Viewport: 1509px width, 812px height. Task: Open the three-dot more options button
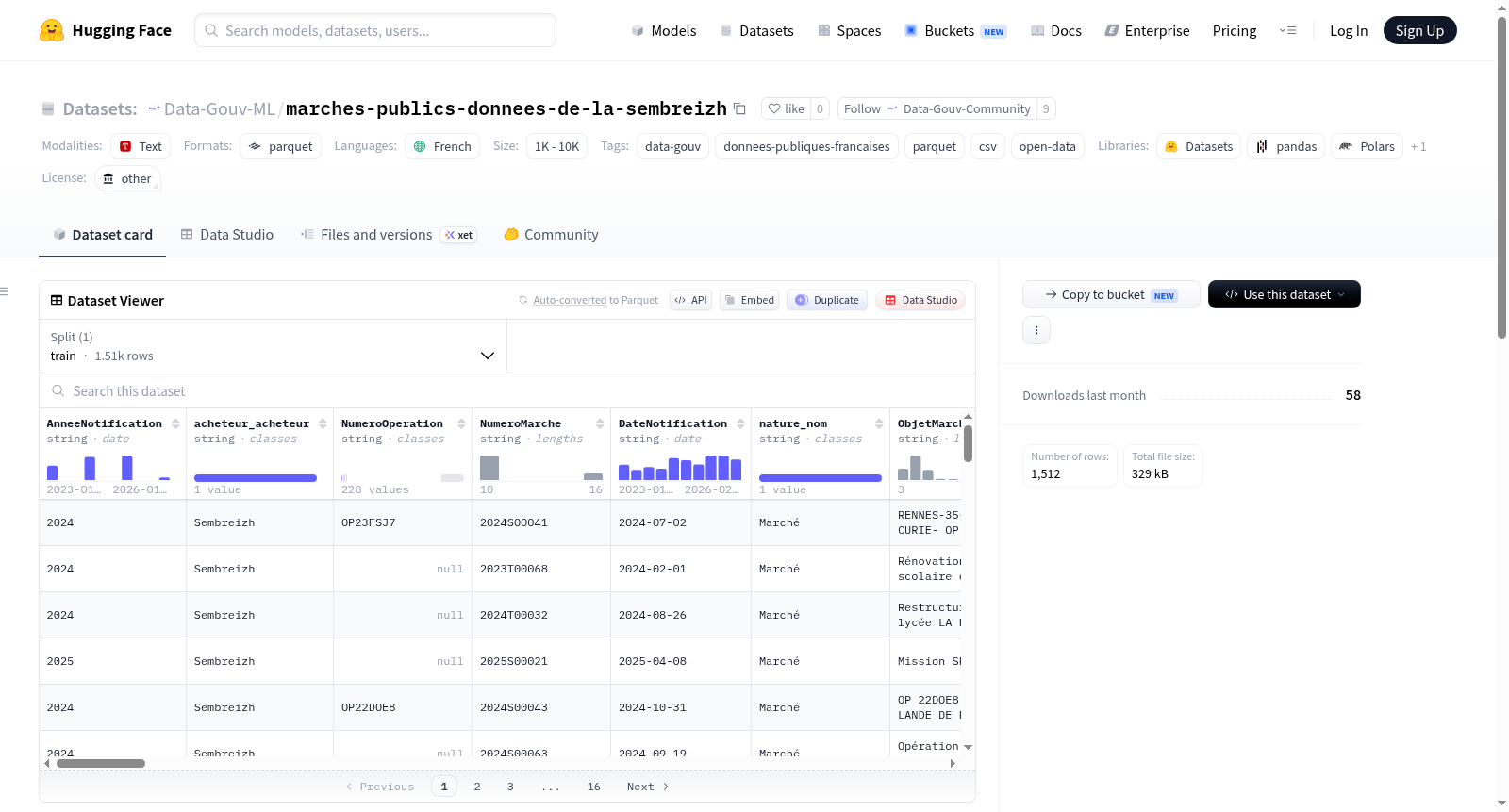coord(1036,330)
